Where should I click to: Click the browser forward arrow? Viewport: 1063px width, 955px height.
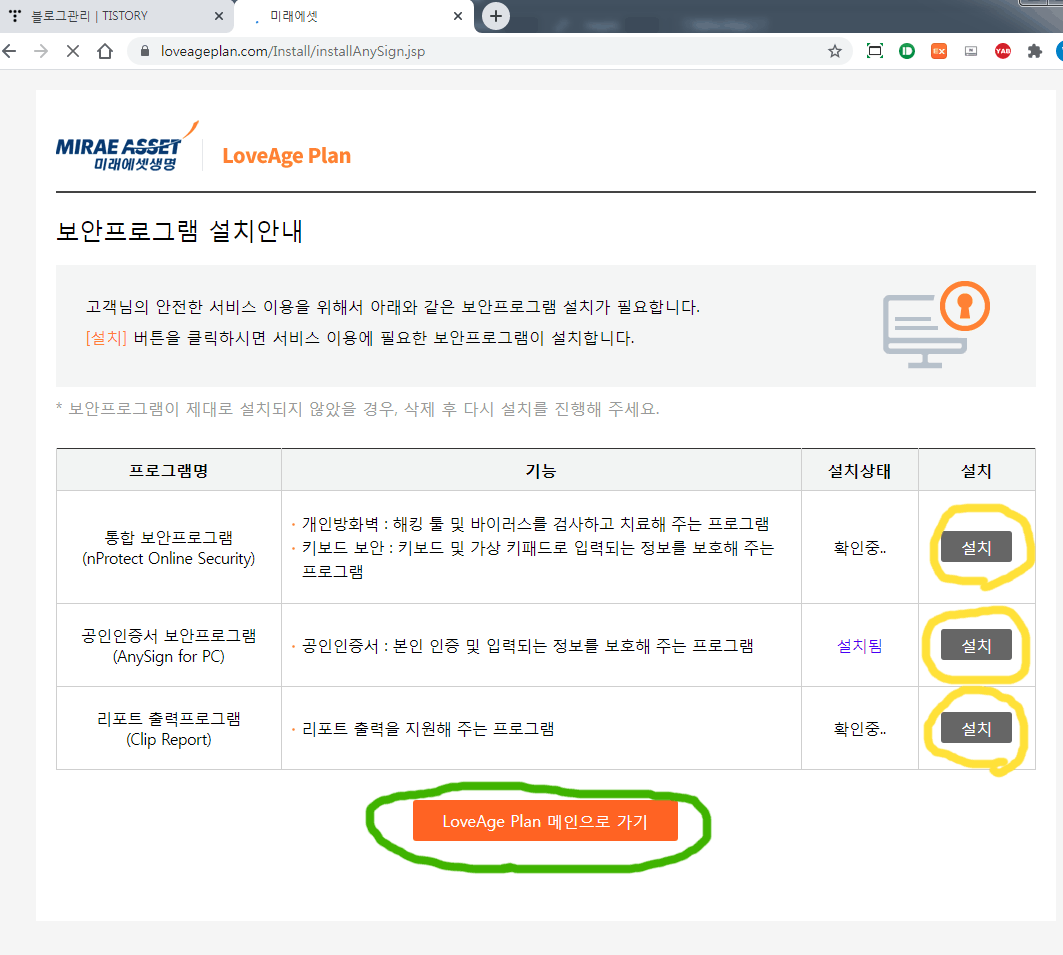[x=41, y=51]
